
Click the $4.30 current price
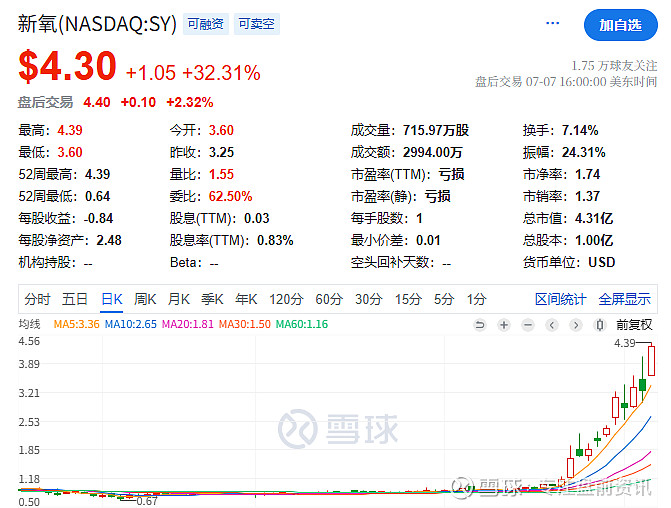(x=67, y=66)
